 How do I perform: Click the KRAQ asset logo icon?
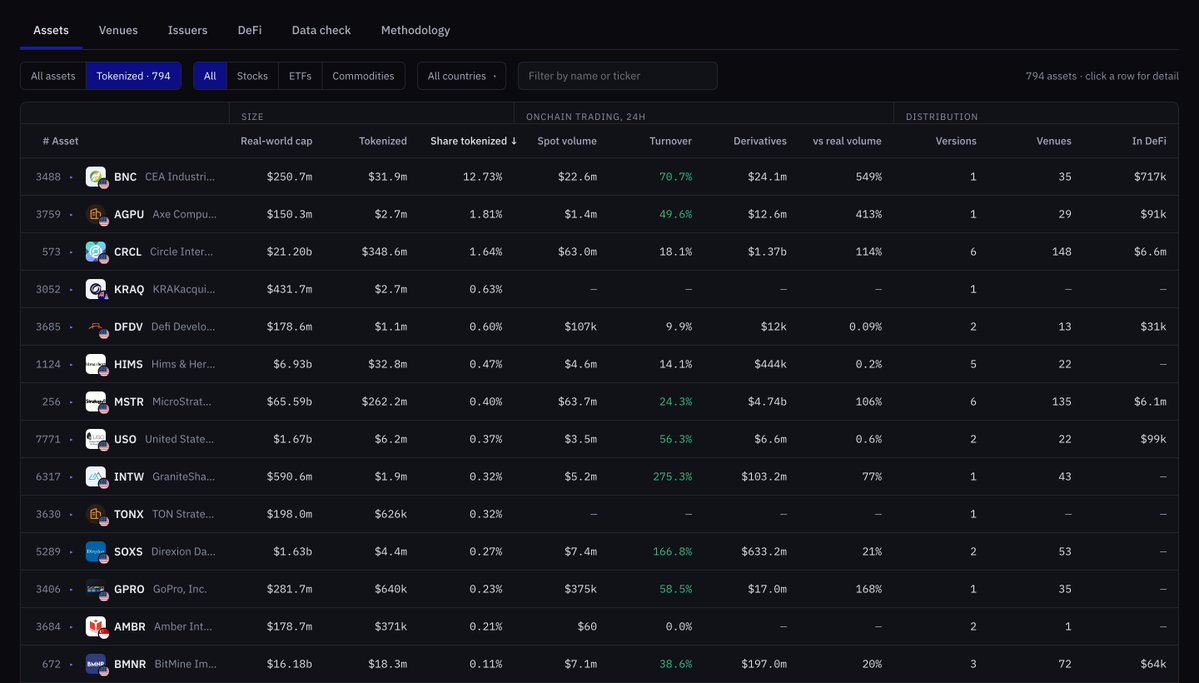pyautogui.click(x=96, y=289)
